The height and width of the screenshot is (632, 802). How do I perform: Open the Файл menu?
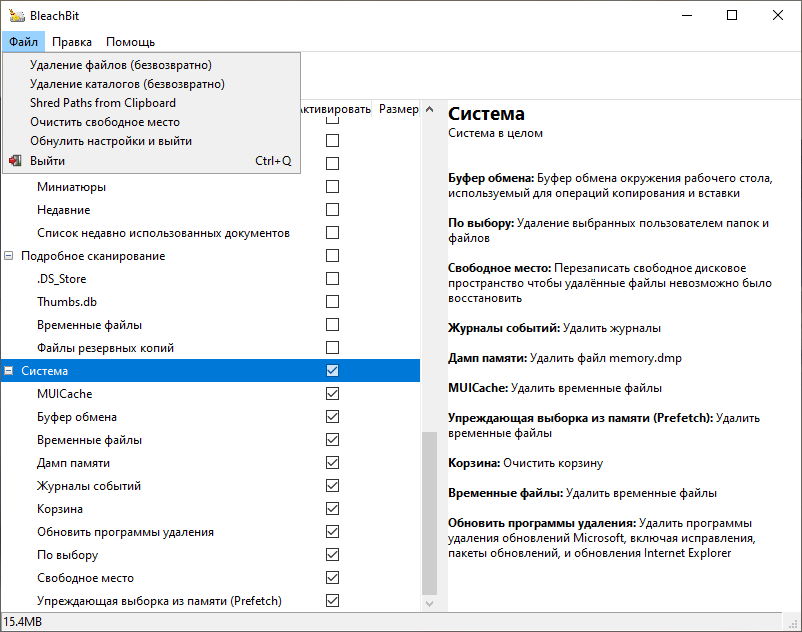point(24,42)
